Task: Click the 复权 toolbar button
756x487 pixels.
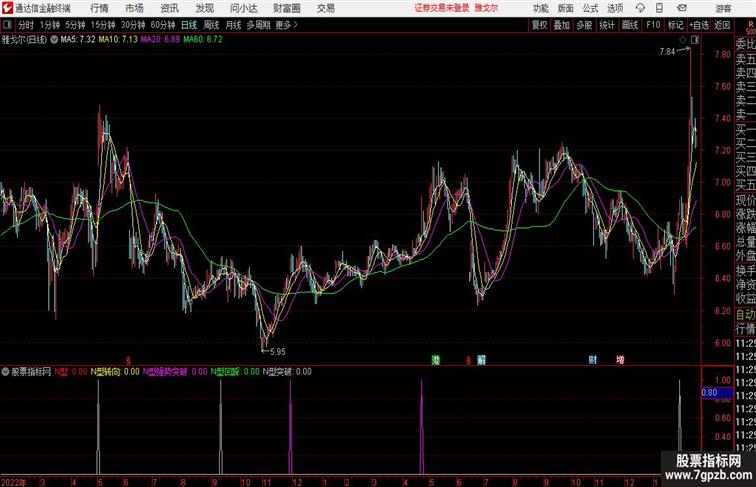Action: coord(540,25)
